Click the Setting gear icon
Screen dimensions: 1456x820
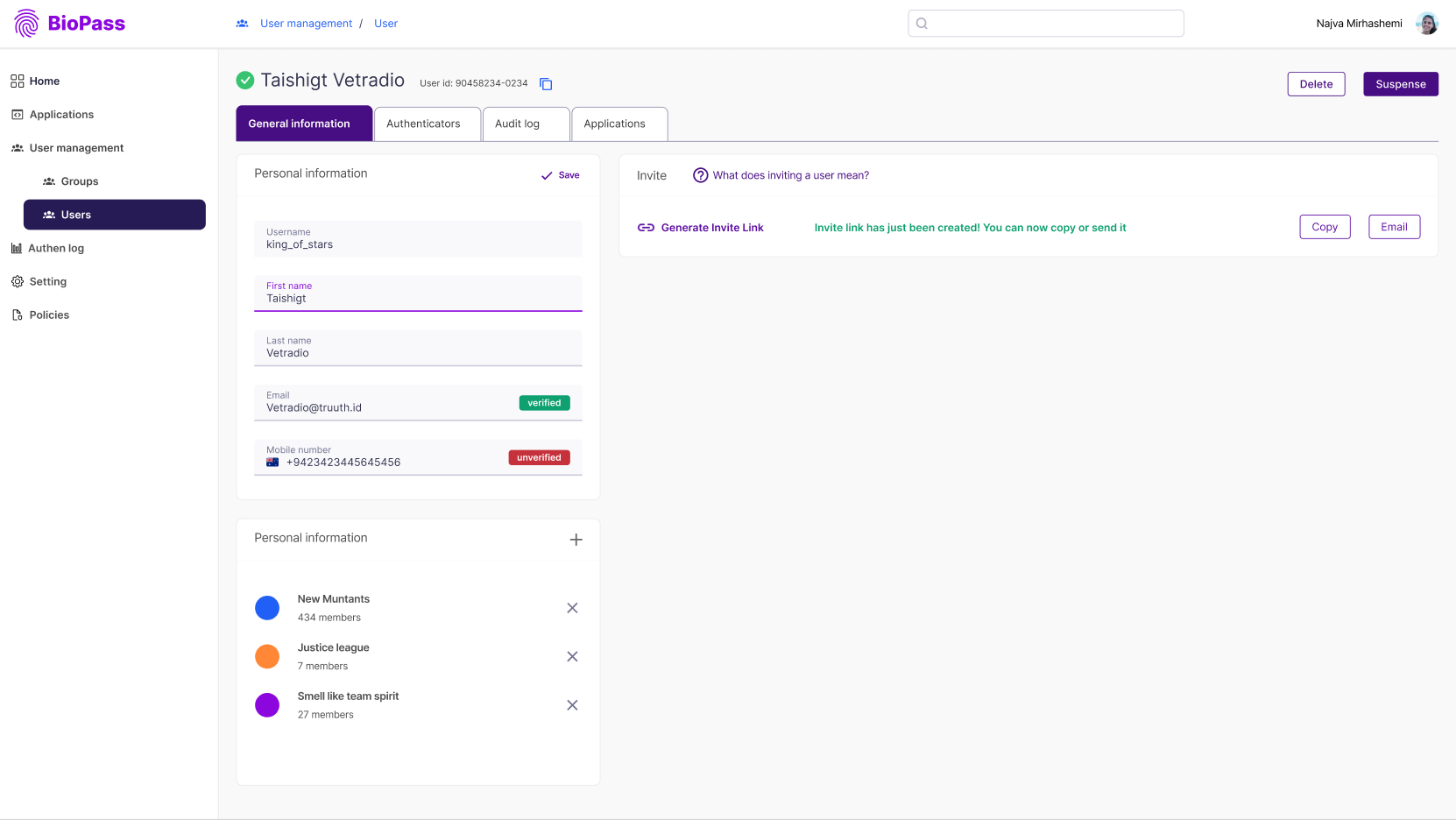pyautogui.click(x=18, y=281)
